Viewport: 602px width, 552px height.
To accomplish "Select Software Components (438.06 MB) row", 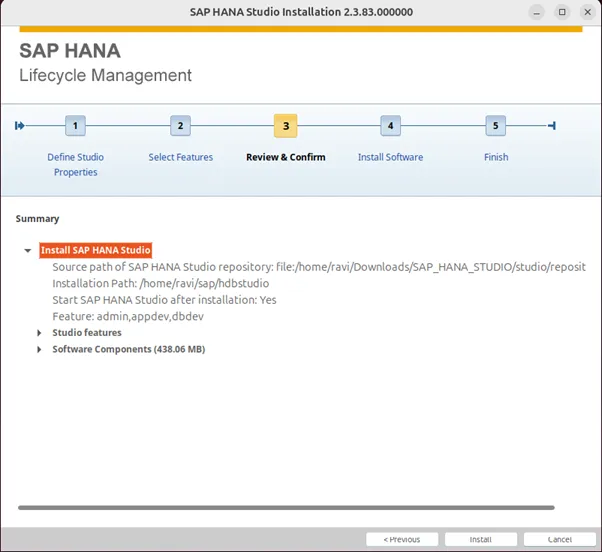I will pos(129,349).
